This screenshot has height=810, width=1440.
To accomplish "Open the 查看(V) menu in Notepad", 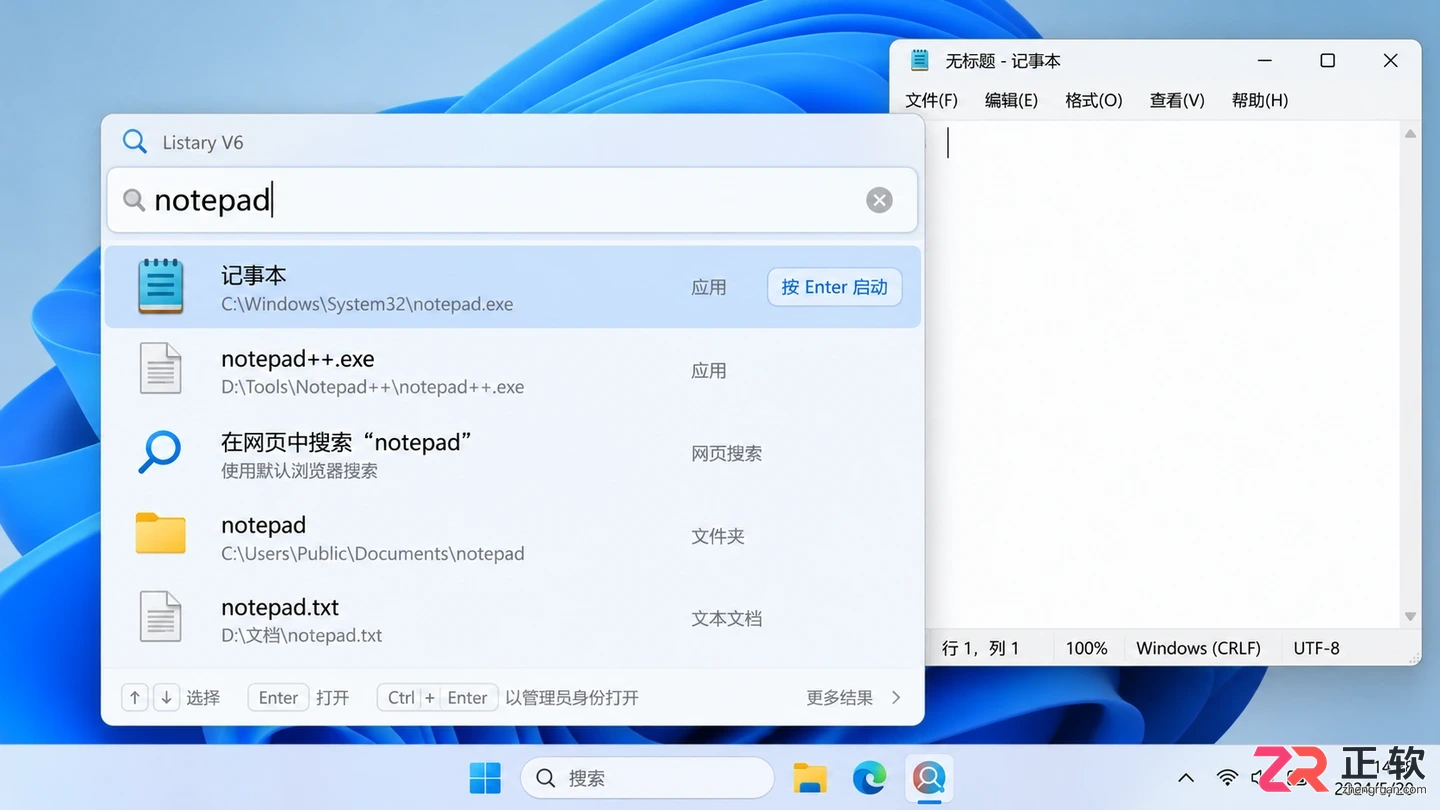I will (1177, 100).
